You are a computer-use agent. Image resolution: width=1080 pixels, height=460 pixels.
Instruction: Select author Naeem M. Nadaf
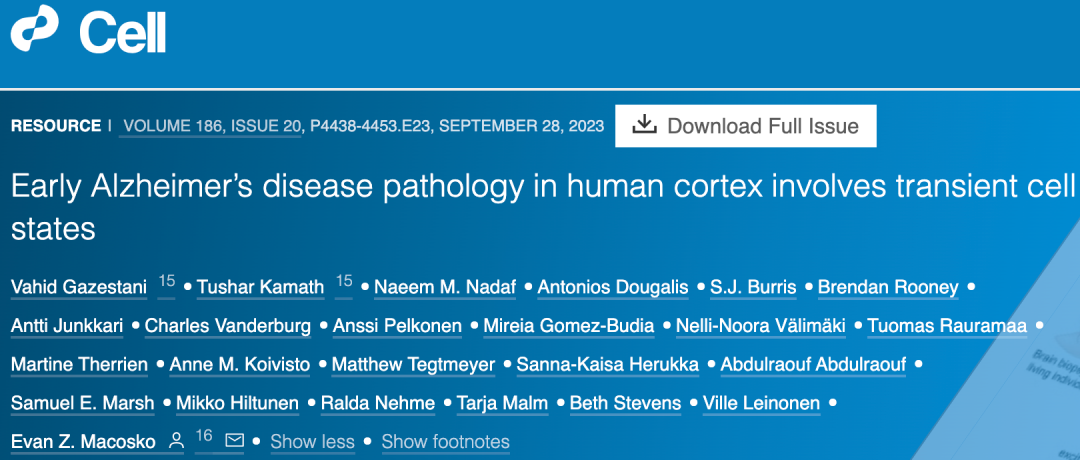(445, 288)
